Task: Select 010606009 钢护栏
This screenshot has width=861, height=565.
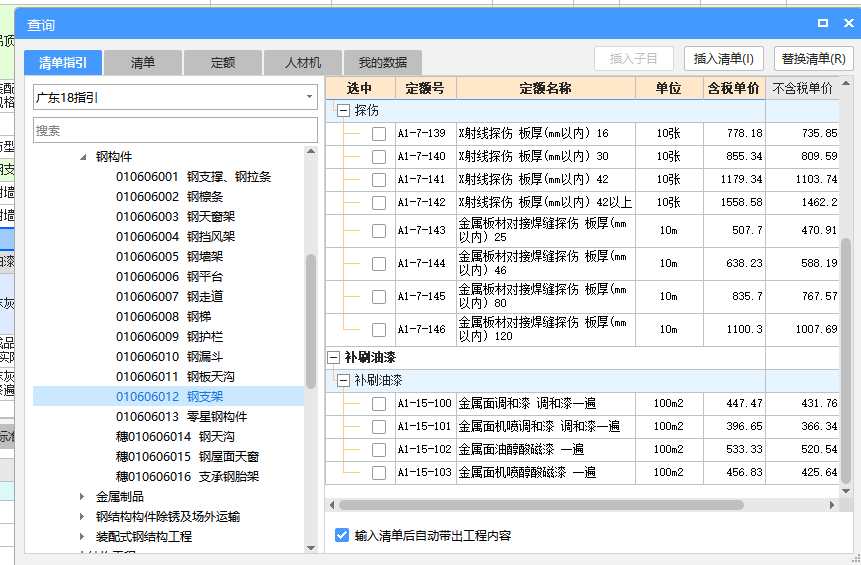Action: click(170, 337)
